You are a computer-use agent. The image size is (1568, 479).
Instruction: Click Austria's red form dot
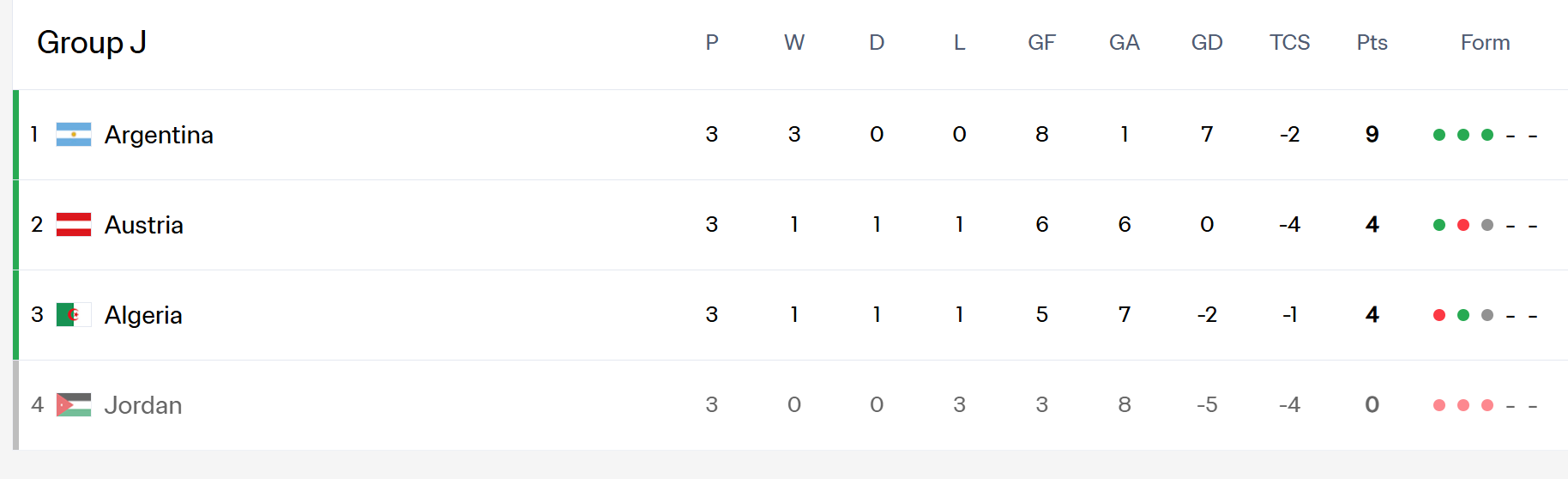1463,225
